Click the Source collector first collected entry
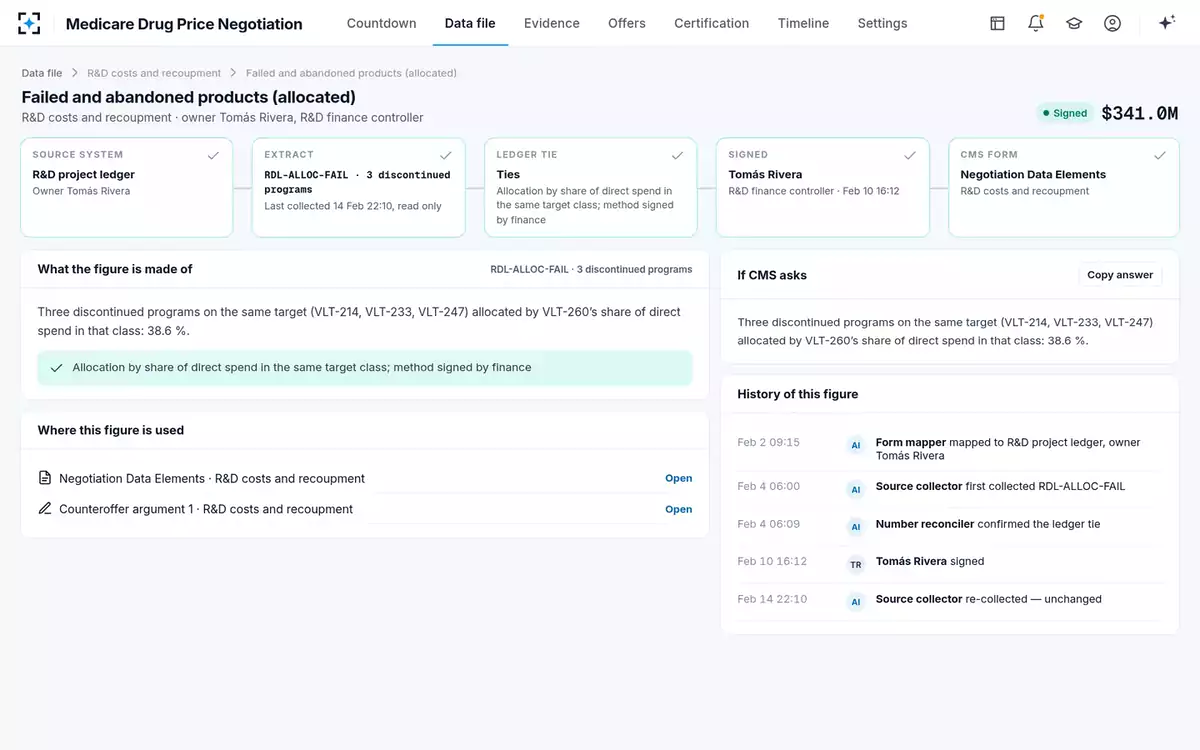This screenshot has width=1200, height=750. pos(1000,486)
